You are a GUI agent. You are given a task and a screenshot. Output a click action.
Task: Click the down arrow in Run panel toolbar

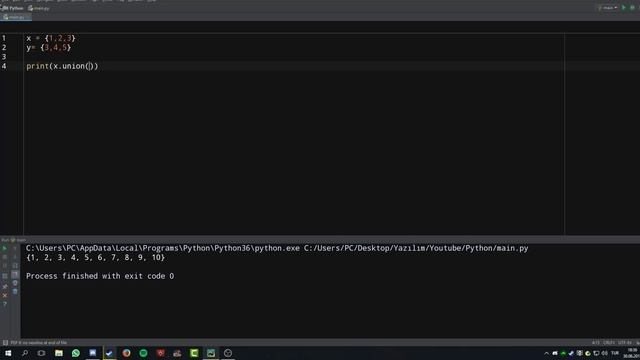tap(15, 257)
